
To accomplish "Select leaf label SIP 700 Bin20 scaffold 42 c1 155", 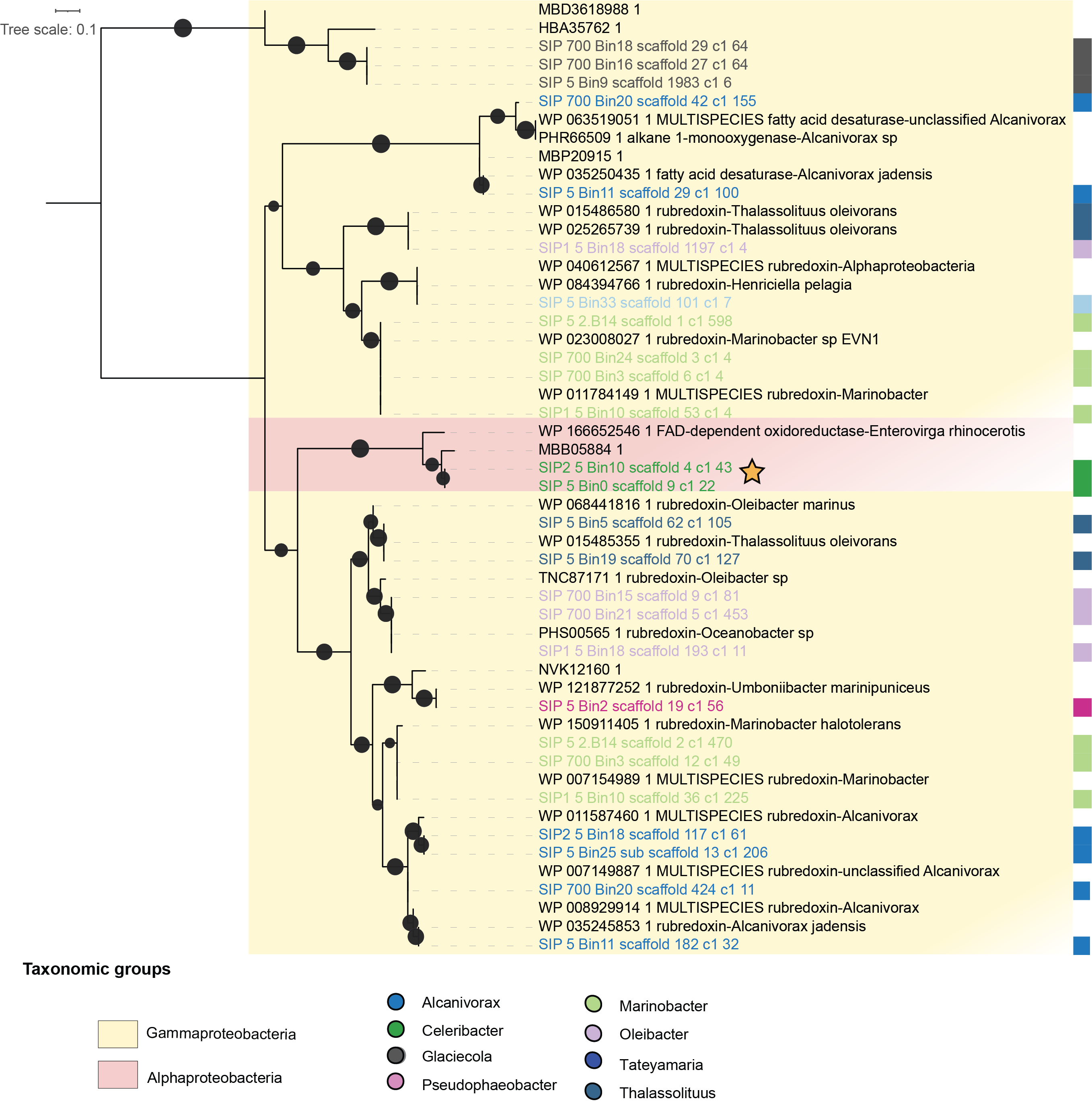I will pyautogui.click(x=647, y=101).
